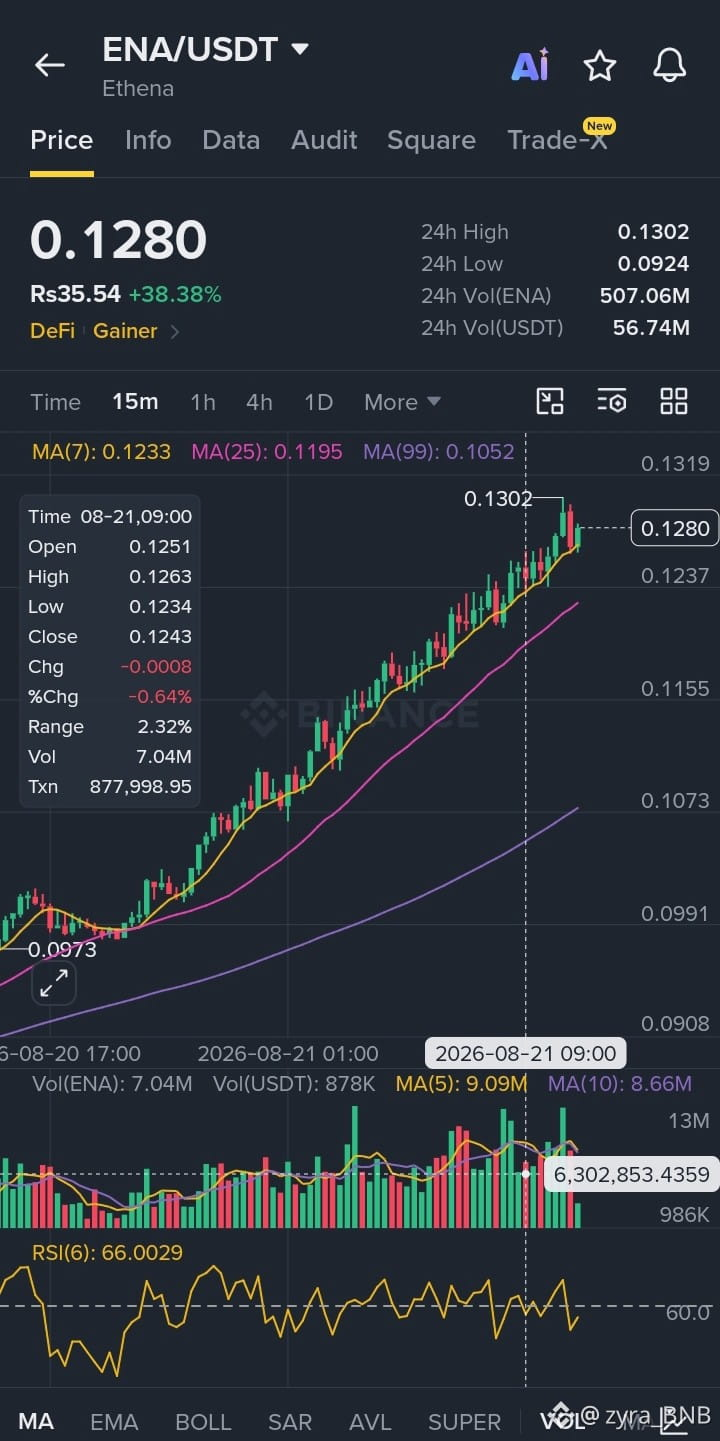Image resolution: width=720 pixels, height=1441 pixels.
Task: Tap the volume MA(5) 9.09M label
Action: [461, 1084]
